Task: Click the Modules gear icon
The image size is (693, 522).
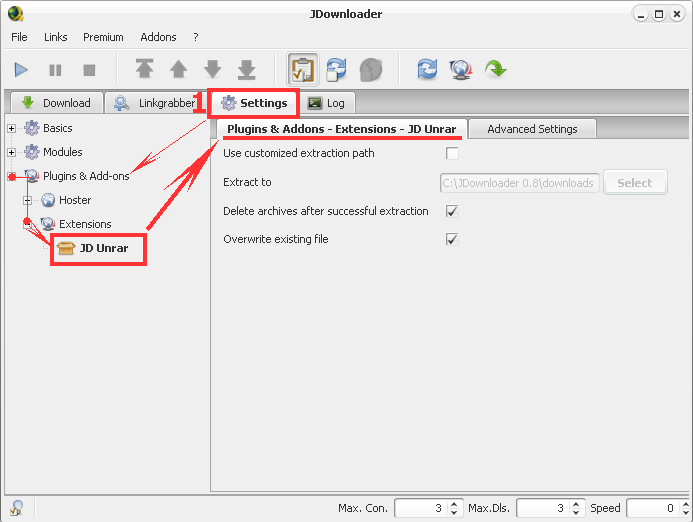Action: pyautogui.click(x=31, y=152)
